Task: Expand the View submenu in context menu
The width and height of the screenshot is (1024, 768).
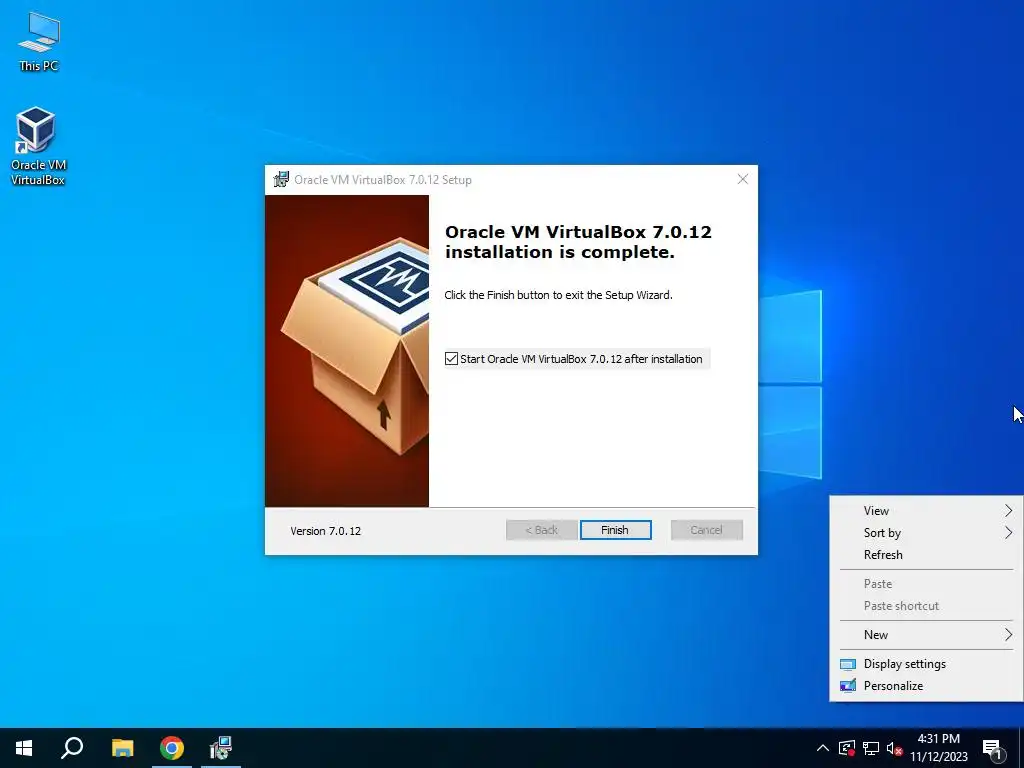Action: coord(926,511)
